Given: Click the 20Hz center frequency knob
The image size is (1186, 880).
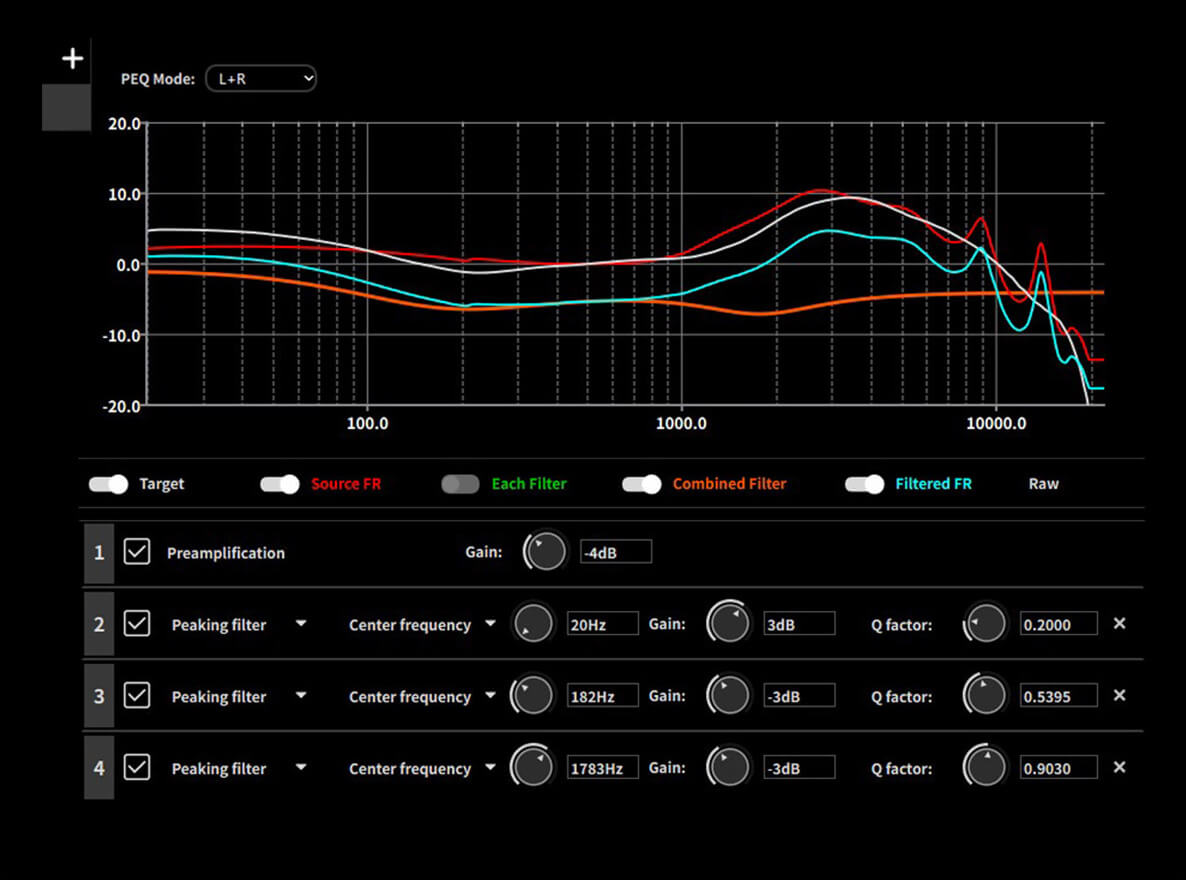Looking at the screenshot, I should tap(533, 623).
